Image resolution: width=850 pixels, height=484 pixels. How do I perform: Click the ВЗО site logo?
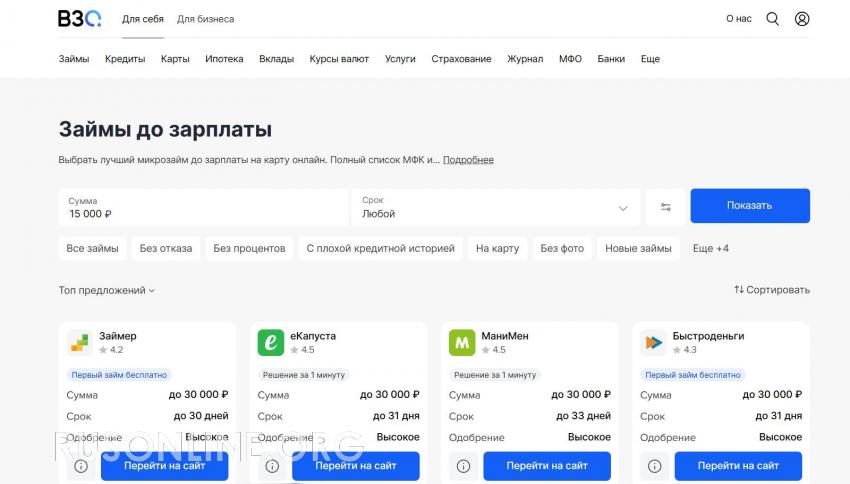(79, 18)
